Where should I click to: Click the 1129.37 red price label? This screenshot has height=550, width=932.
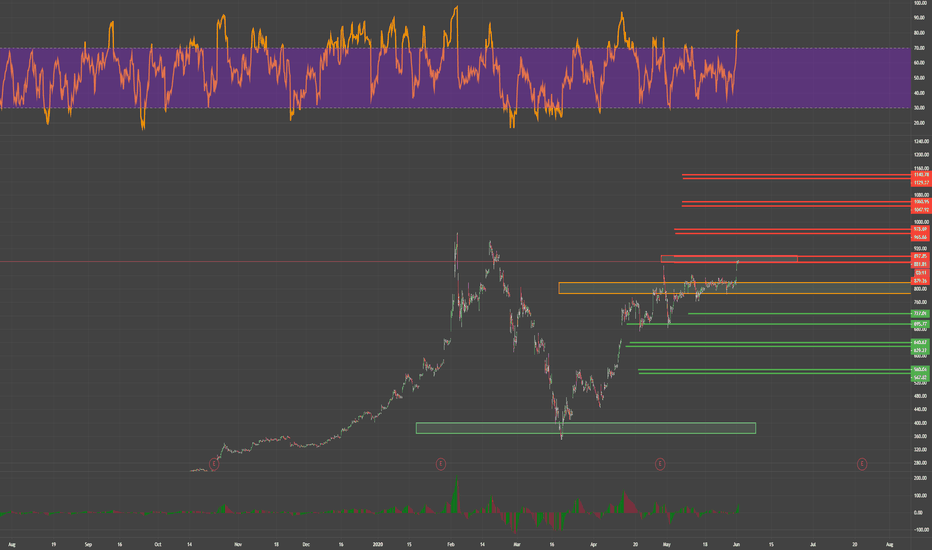coord(920,183)
